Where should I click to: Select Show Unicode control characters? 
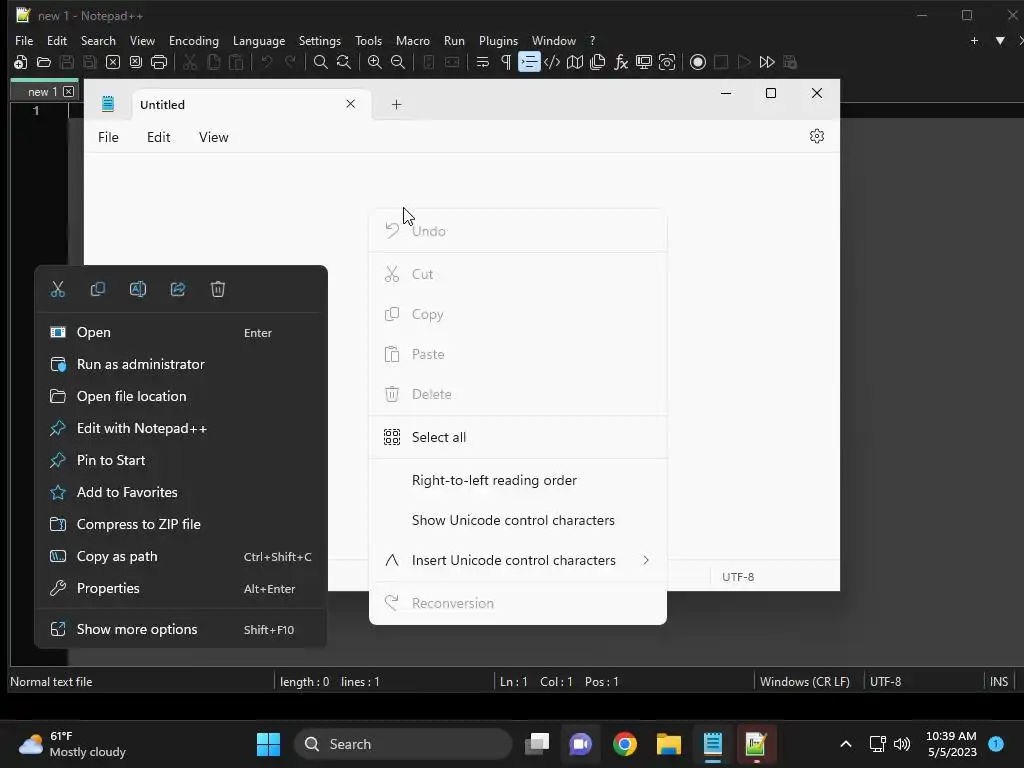click(518, 520)
